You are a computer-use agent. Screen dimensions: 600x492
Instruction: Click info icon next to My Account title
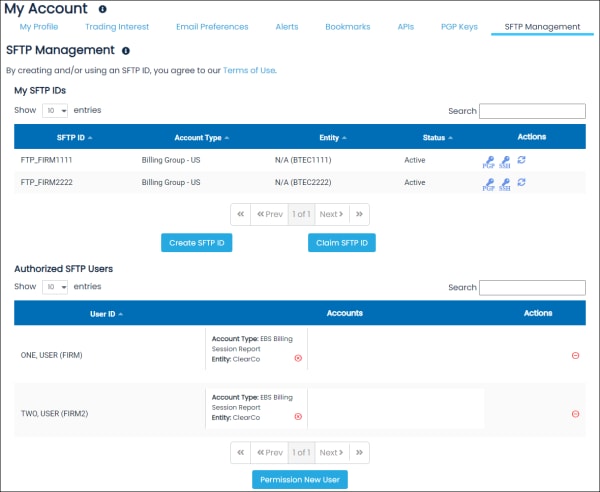click(102, 9)
